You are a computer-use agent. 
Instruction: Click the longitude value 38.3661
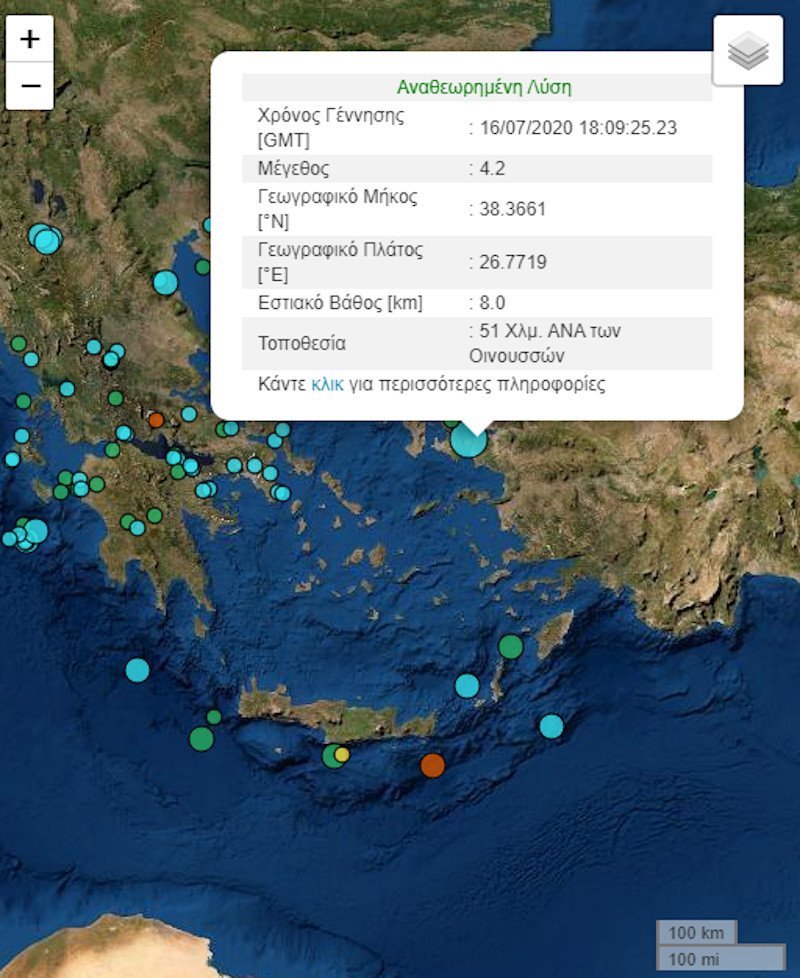click(513, 209)
